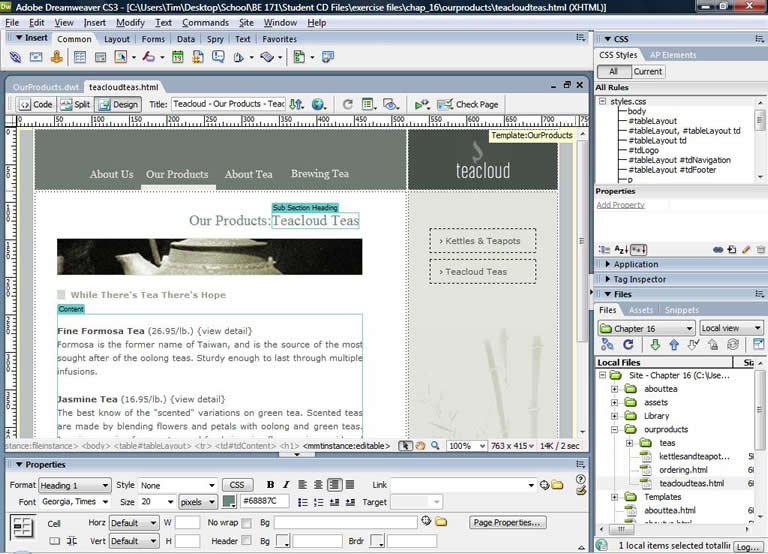Click the Add Property link
The height and width of the screenshot is (554, 768).
(x=621, y=205)
